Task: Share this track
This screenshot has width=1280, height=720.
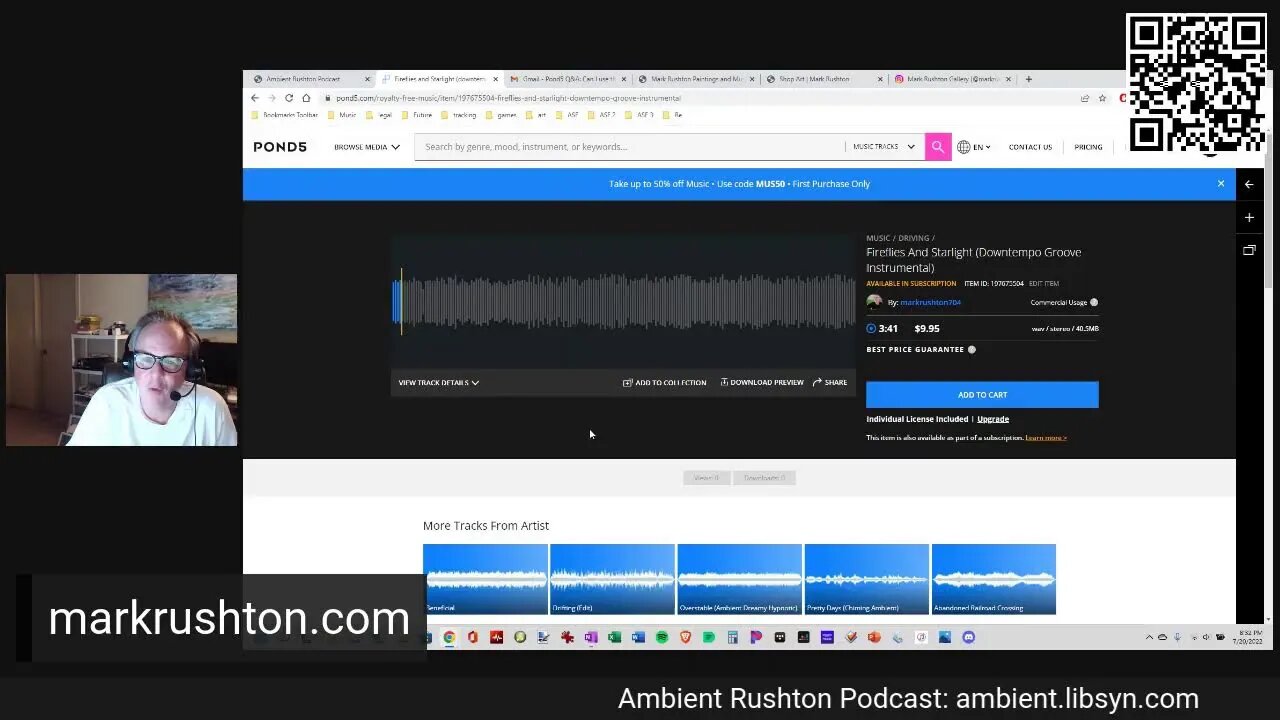Action: 830,382
